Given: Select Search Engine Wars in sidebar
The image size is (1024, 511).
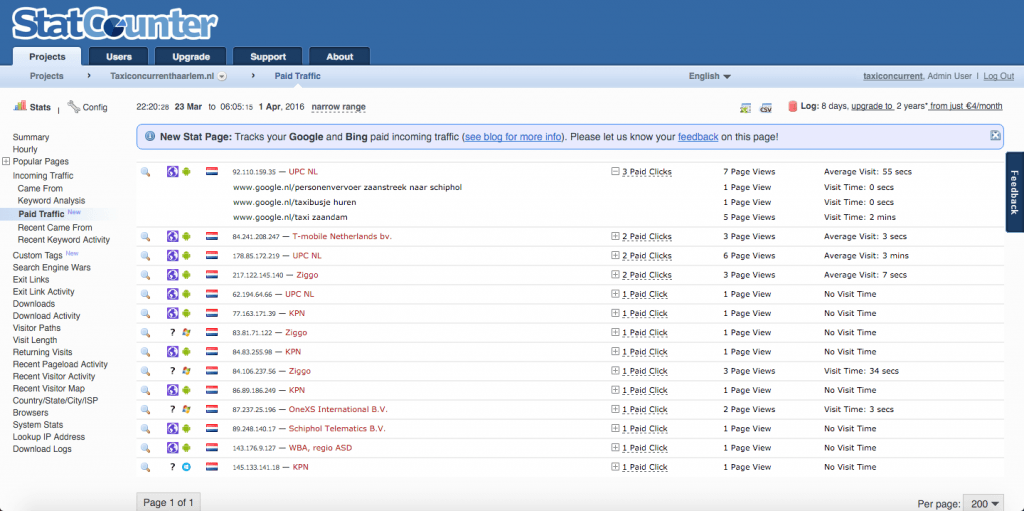Looking at the screenshot, I should 52,267.
